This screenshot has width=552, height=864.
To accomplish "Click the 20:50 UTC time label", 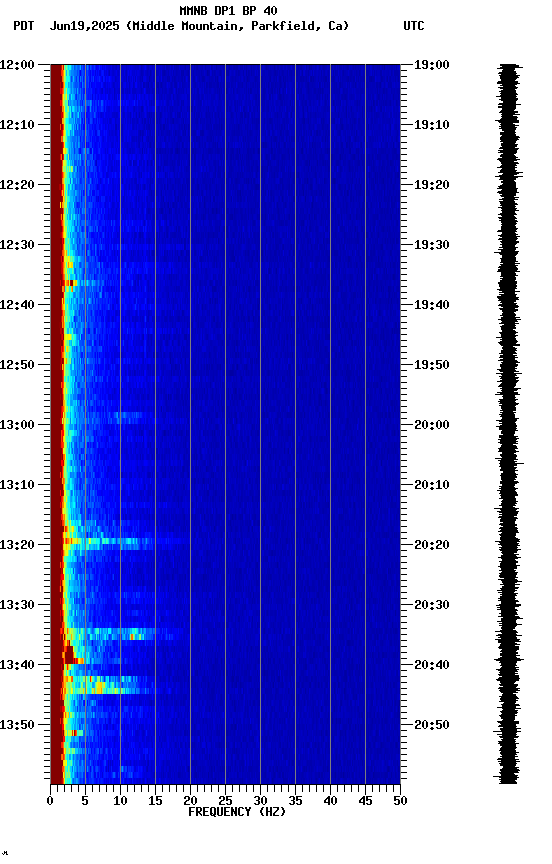I will [432, 725].
